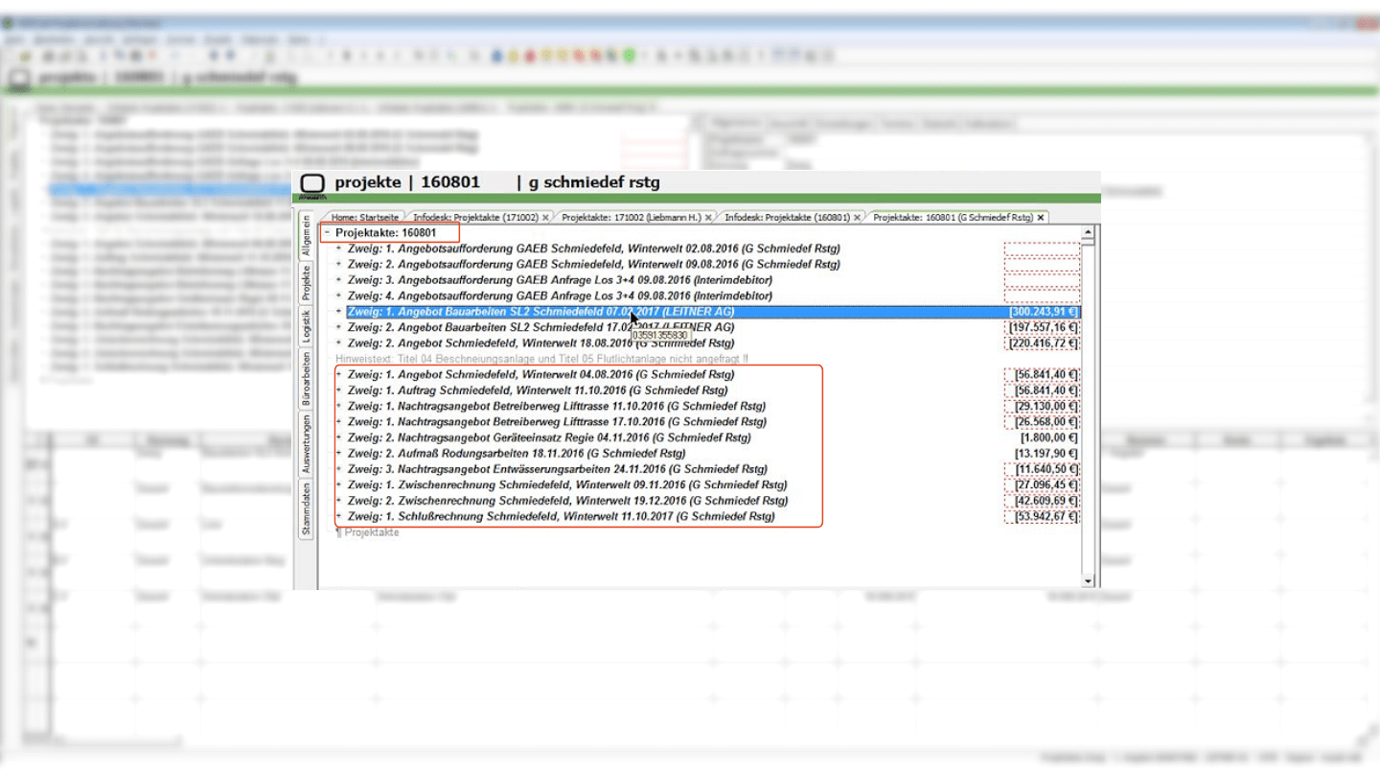The height and width of the screenshot is (780, 1380).
Task: Click the 300.243,91 € amount value
Action: (1043, 312)
